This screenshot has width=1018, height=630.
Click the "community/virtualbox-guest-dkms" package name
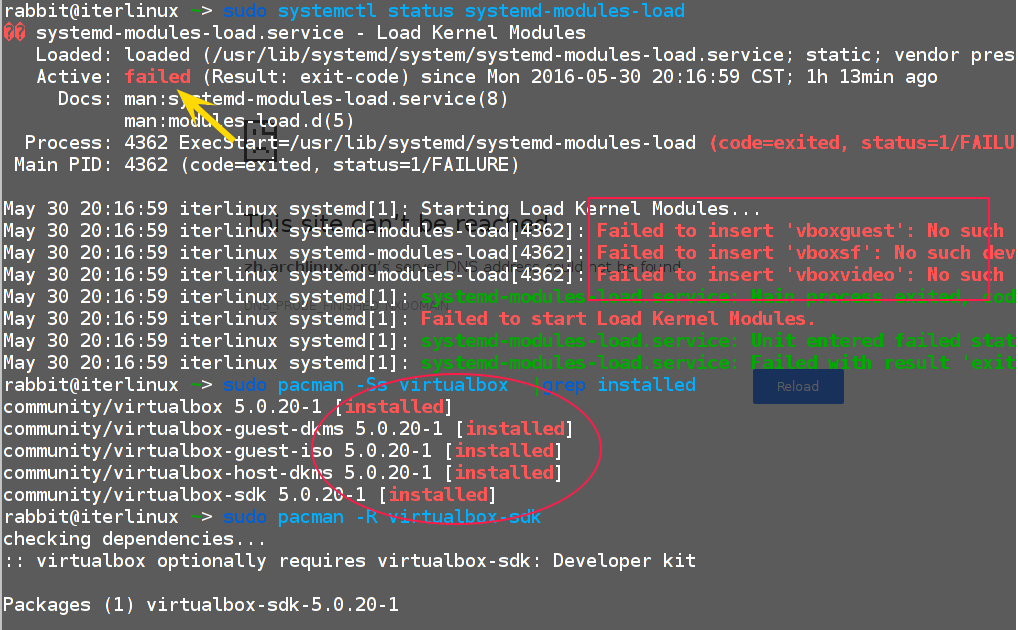(x=173, y=430)
